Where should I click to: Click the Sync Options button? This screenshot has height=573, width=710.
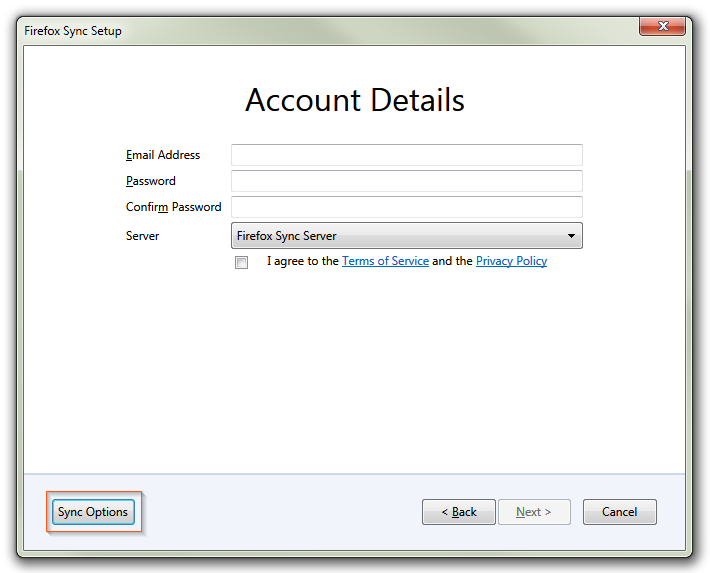coord(93,512)
